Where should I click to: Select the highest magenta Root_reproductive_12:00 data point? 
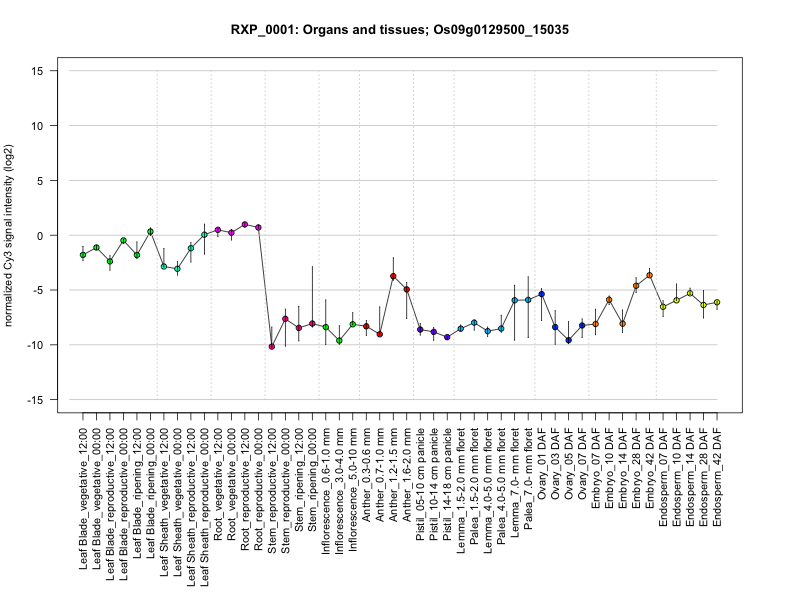pos(245,225)
